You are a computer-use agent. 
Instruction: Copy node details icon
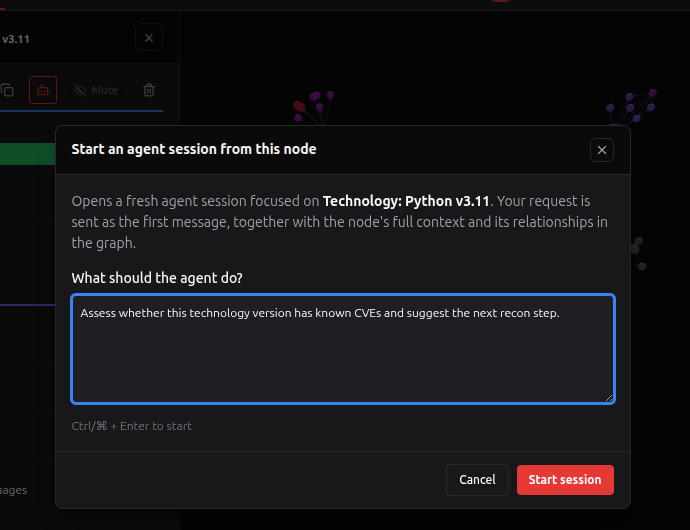7,90
